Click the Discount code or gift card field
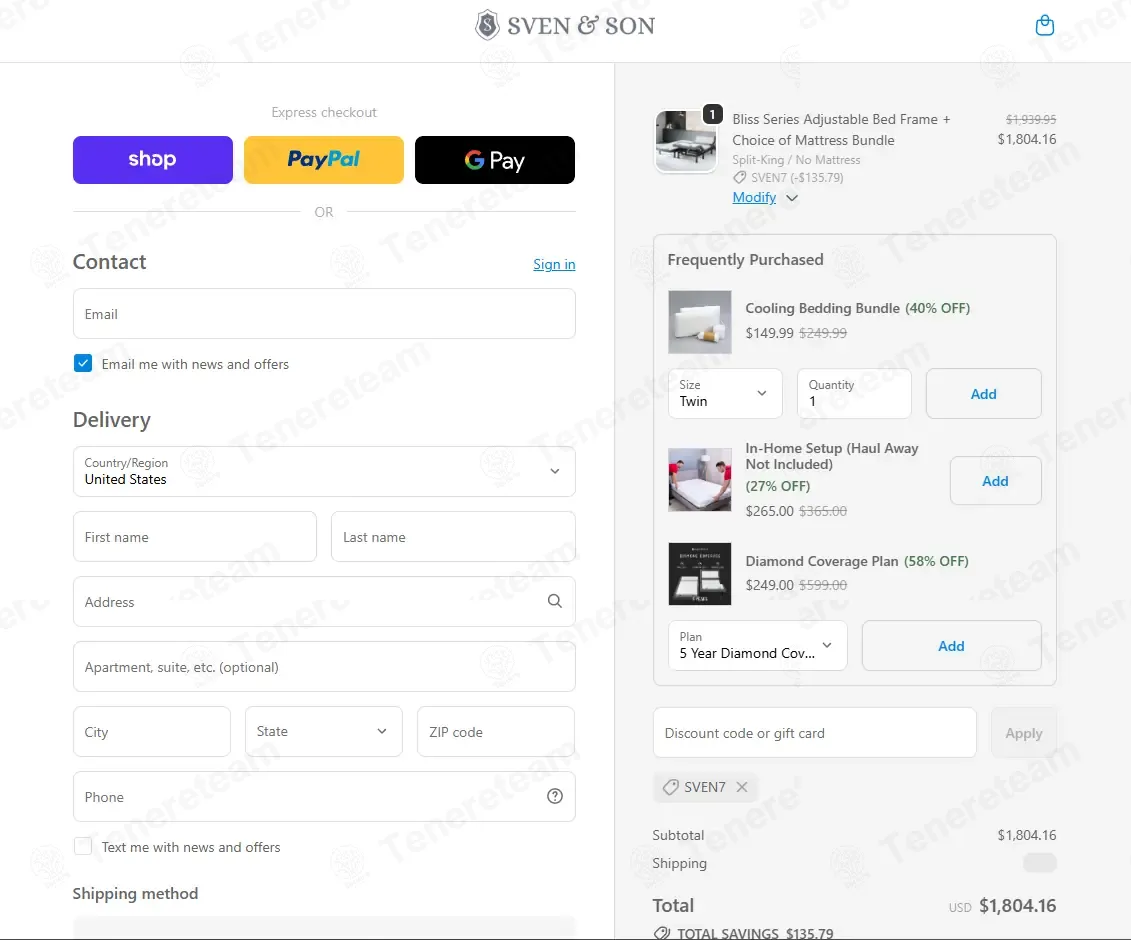This screenshot has height=940, width=1131. [814, 732]
